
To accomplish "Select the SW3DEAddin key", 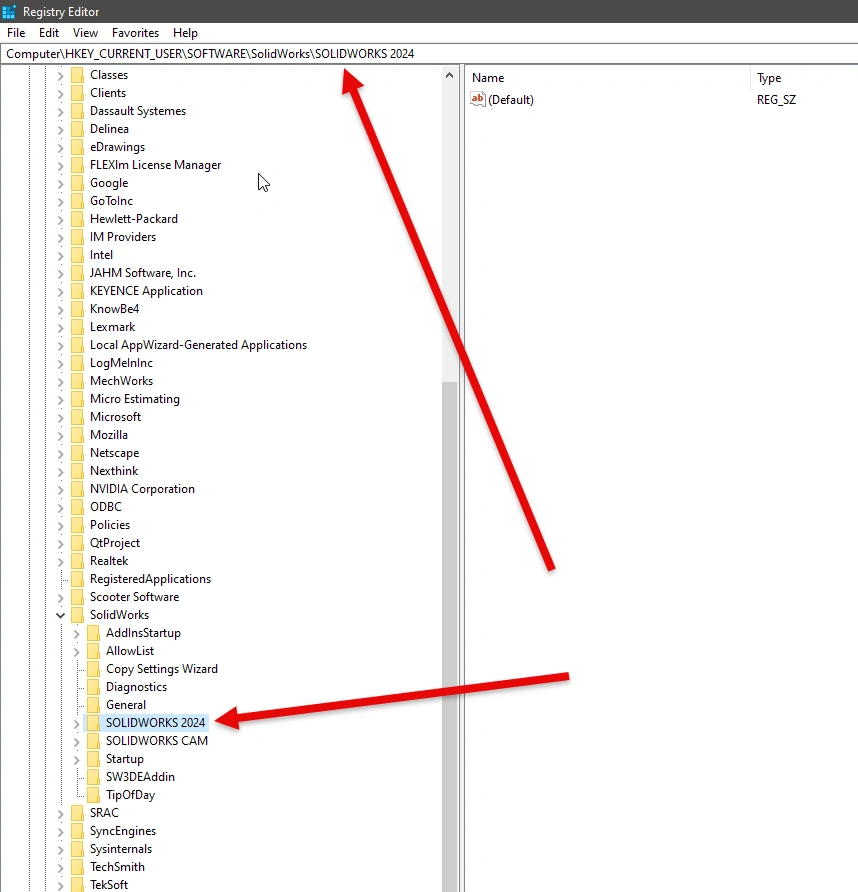I will (140, 777).
